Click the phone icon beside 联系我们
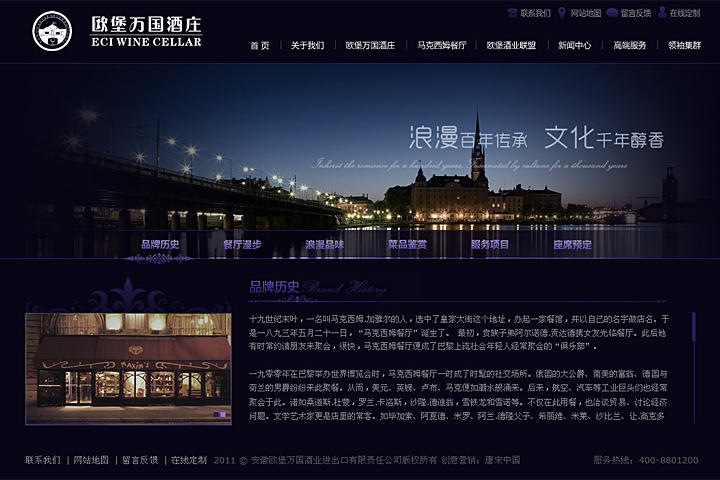The image size is (720, 480). [513, 13]
